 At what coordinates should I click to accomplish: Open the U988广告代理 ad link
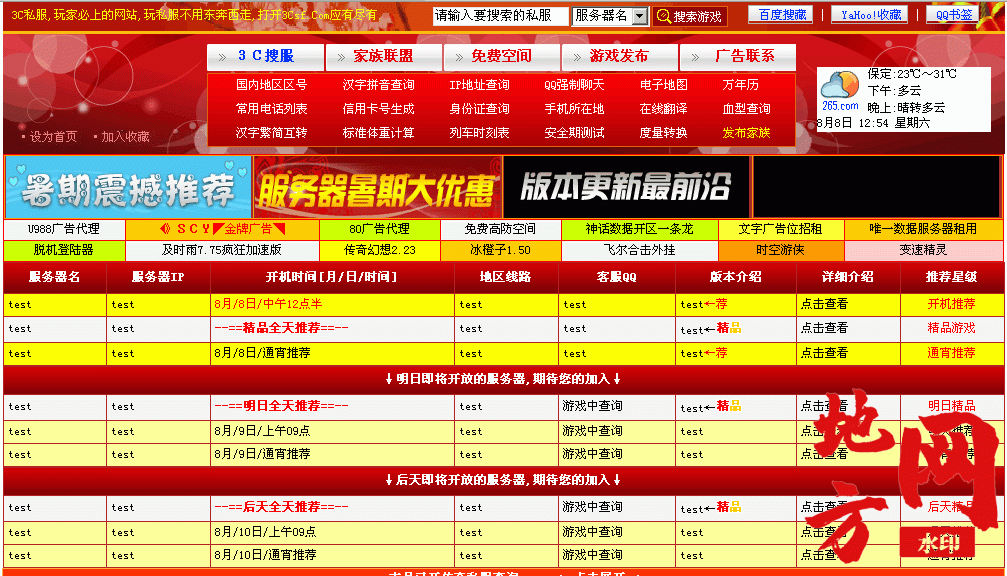click(64, 229)
